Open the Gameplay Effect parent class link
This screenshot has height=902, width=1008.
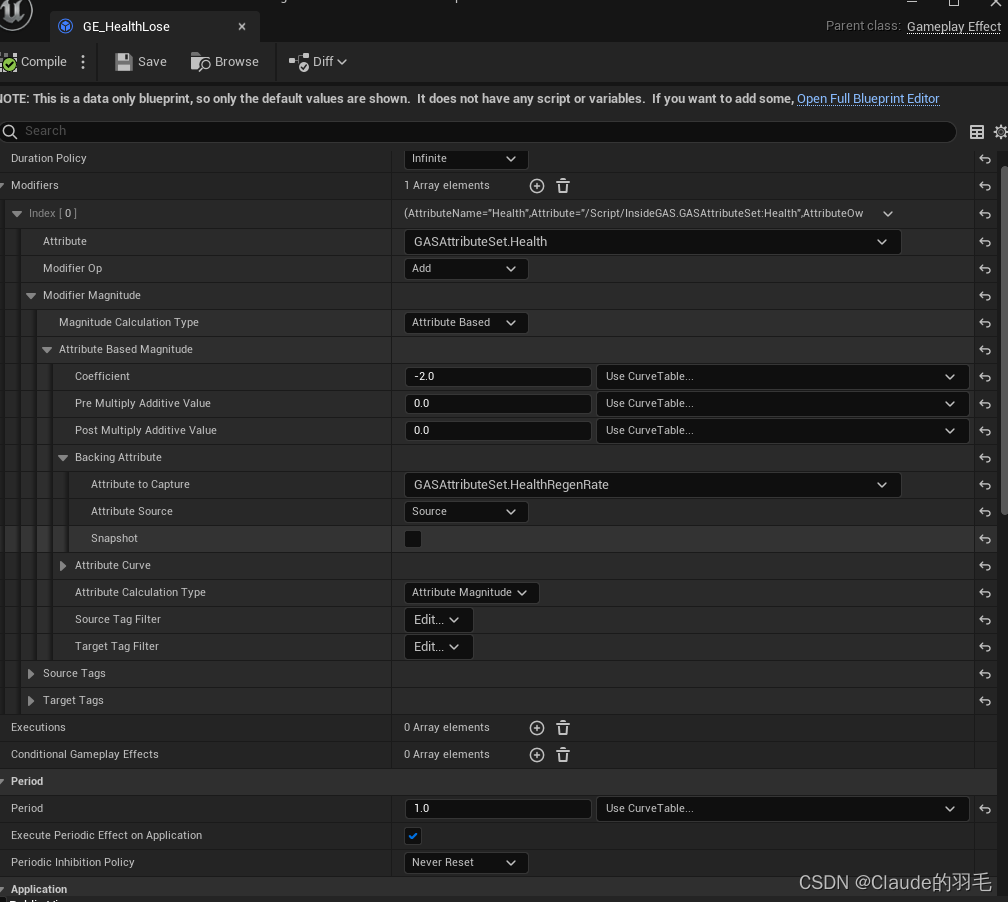(953, 26)
